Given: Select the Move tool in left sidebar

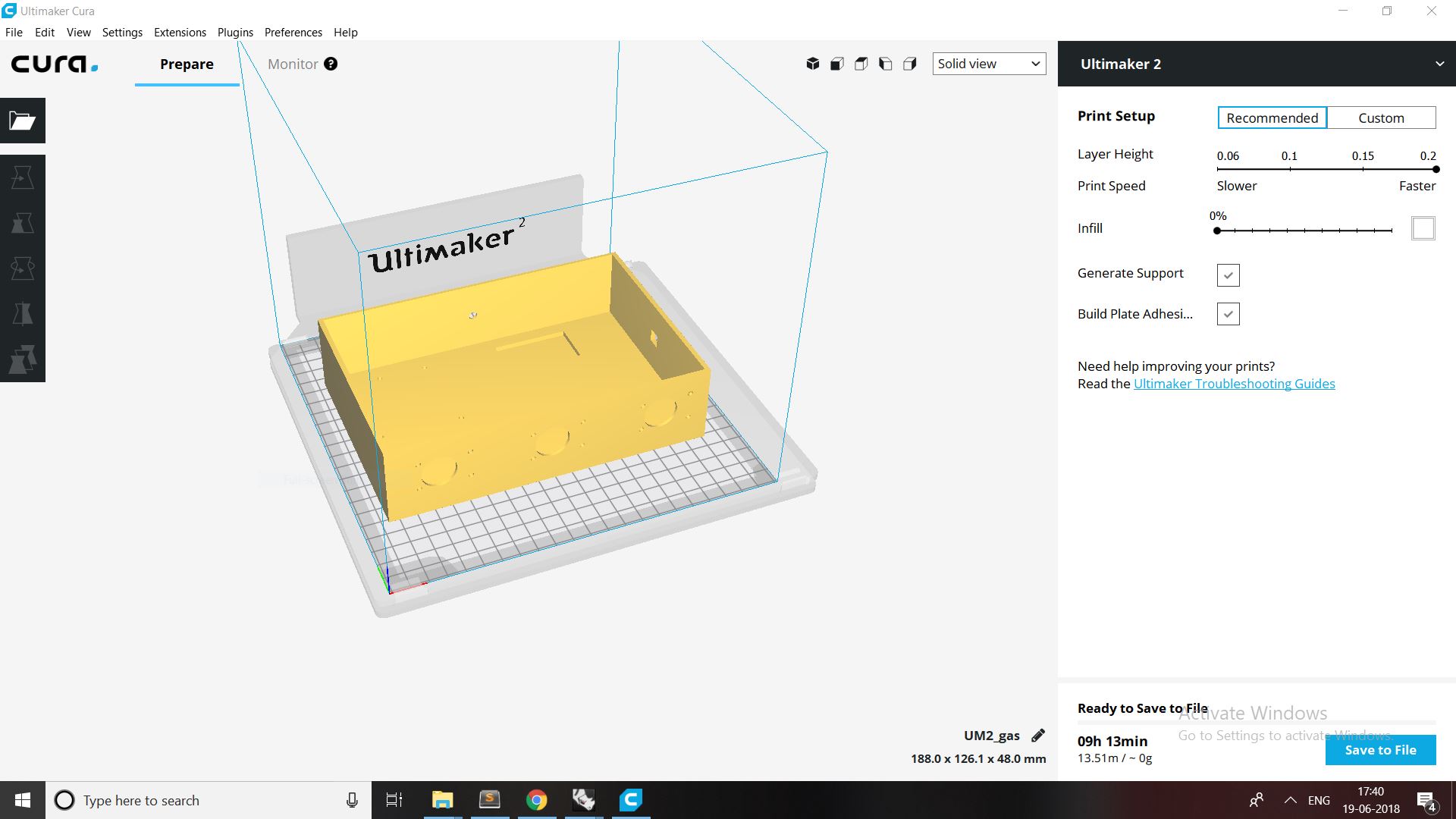Looking at the screenshot, I should (23, 177).
